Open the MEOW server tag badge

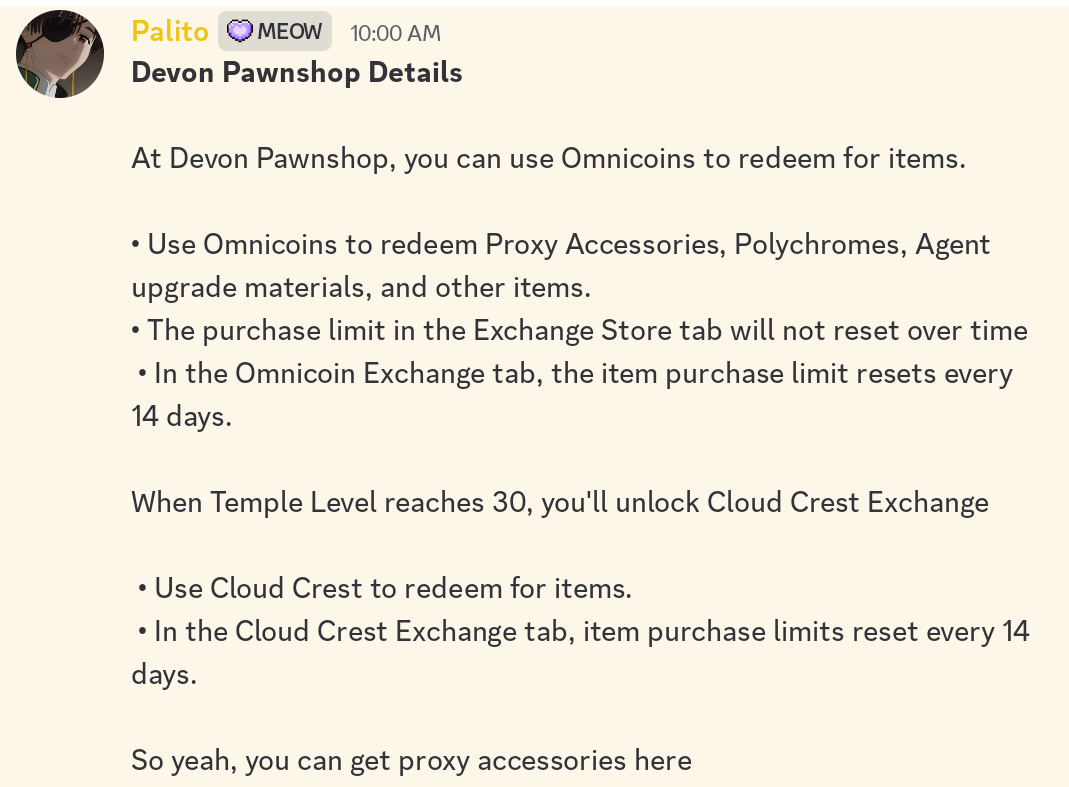click(x=275, y=31)
